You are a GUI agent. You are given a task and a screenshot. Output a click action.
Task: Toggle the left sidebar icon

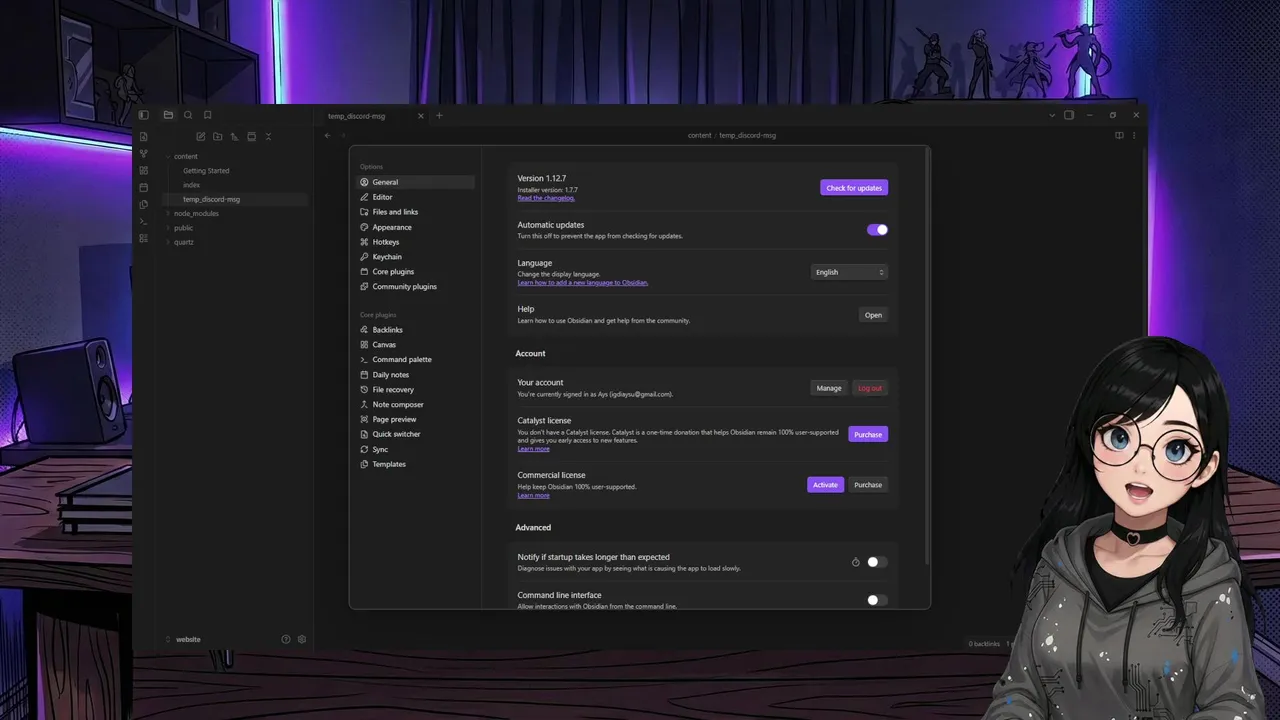pos(143,115)
